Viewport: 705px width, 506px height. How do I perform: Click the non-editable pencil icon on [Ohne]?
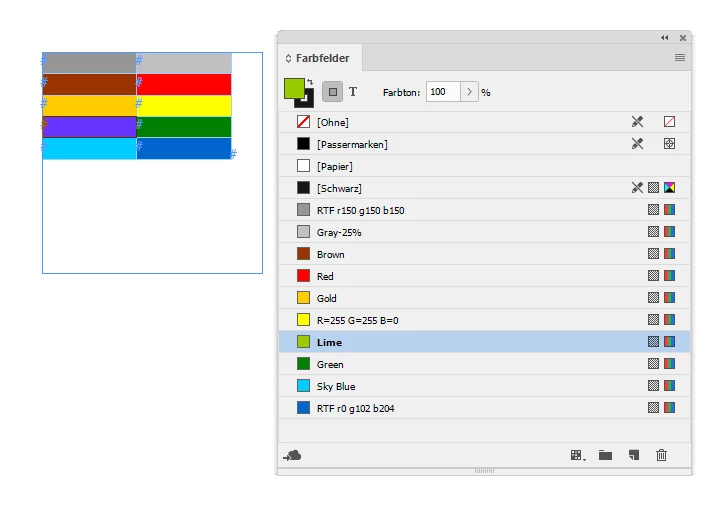(637, 121)
